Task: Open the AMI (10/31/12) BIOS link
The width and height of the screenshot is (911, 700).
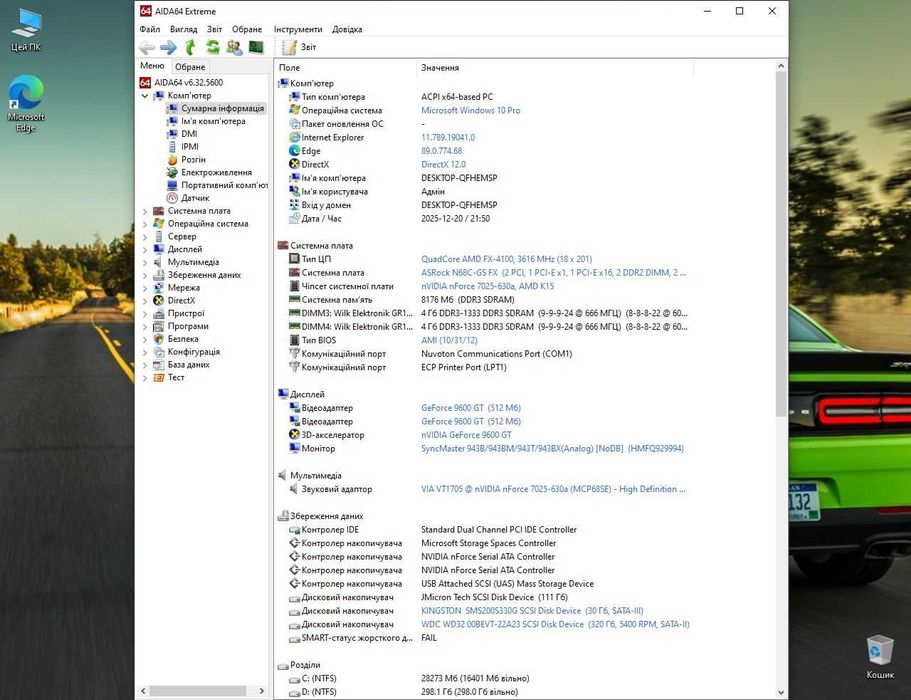Action: tap(449, 340)
